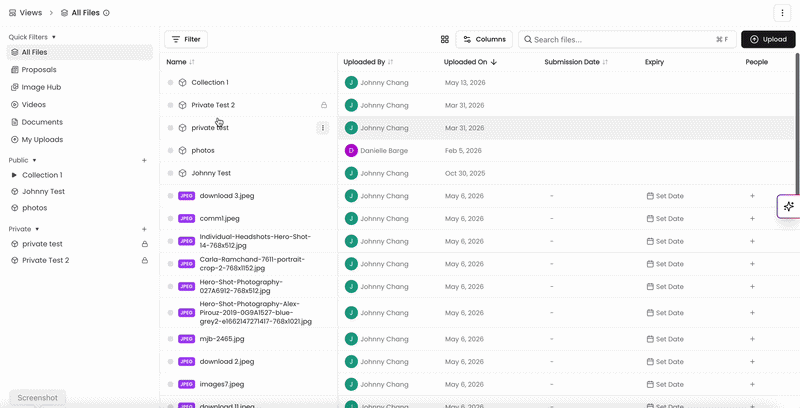
Task: Open the Columns settings button
Action: pos(484,39)
